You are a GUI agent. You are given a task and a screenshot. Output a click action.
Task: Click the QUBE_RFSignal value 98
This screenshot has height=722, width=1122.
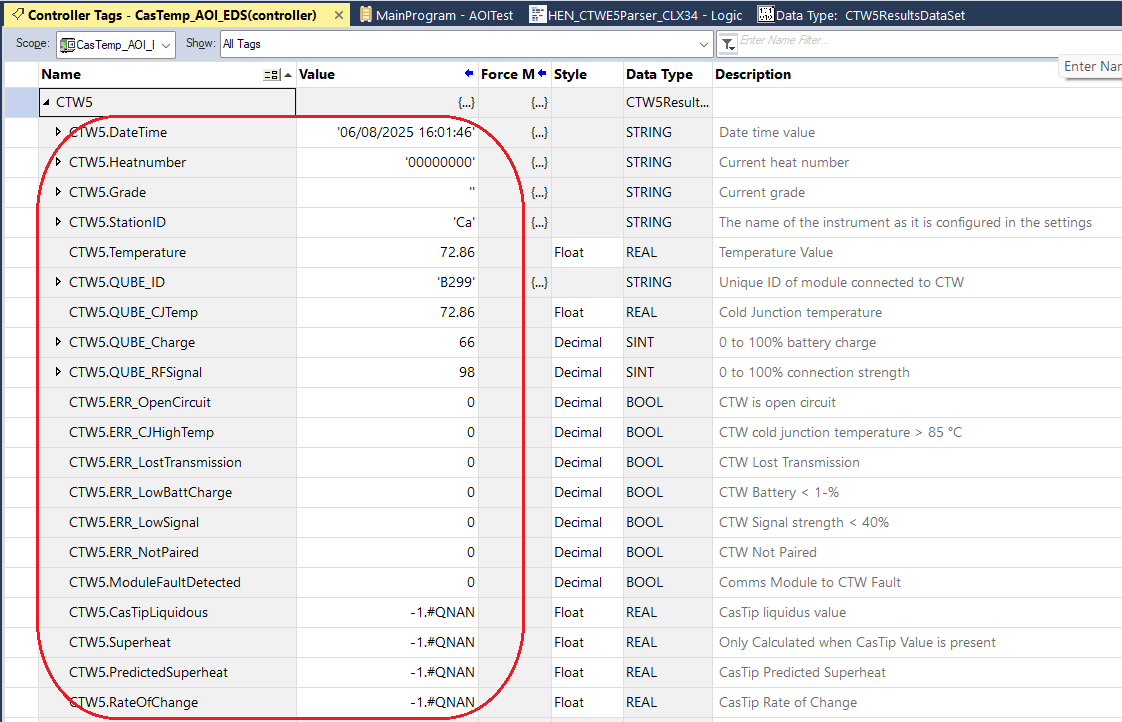click(x=467, y=373)
